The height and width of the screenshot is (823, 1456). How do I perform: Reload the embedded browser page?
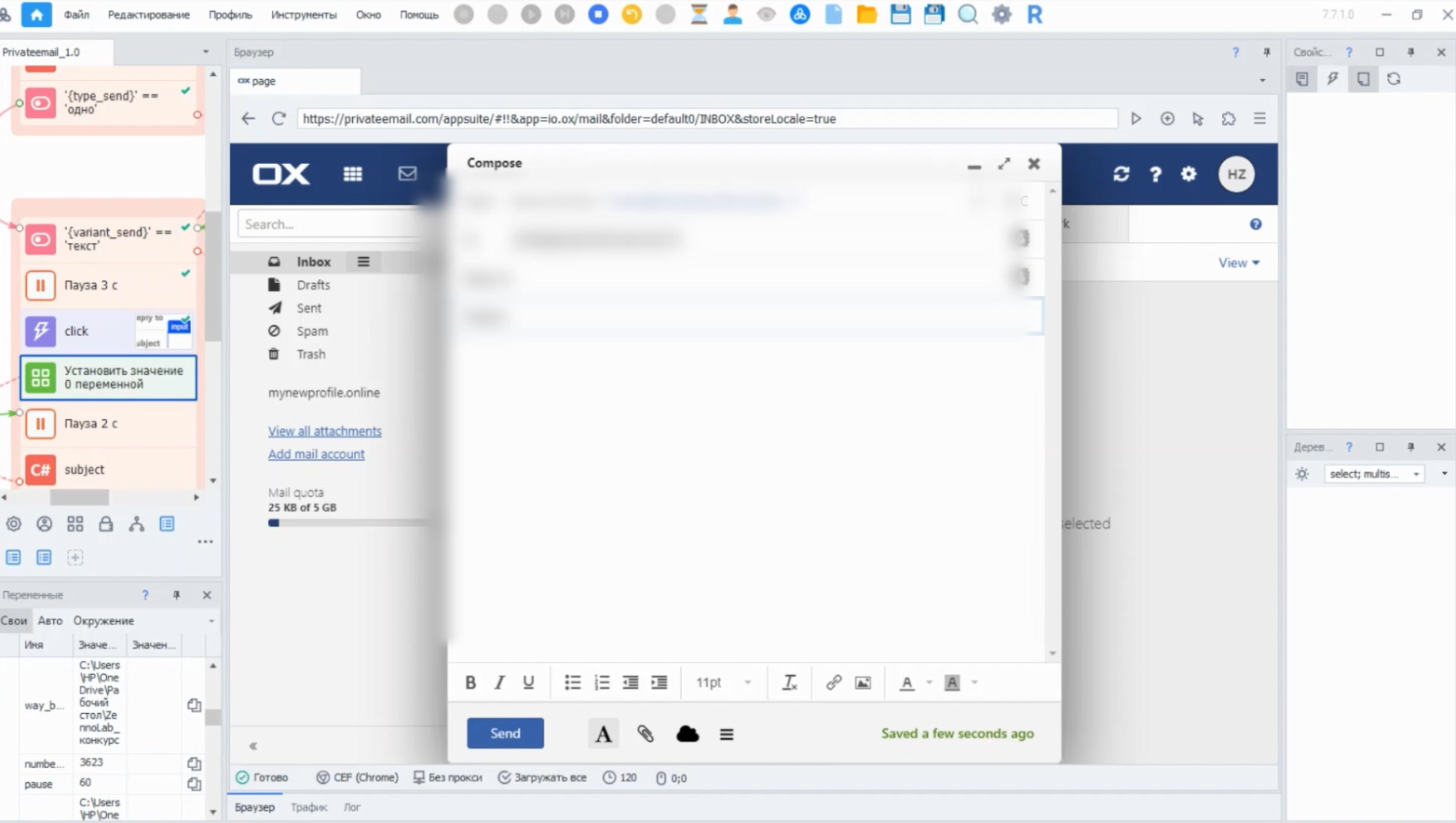[x=279, y=118]
